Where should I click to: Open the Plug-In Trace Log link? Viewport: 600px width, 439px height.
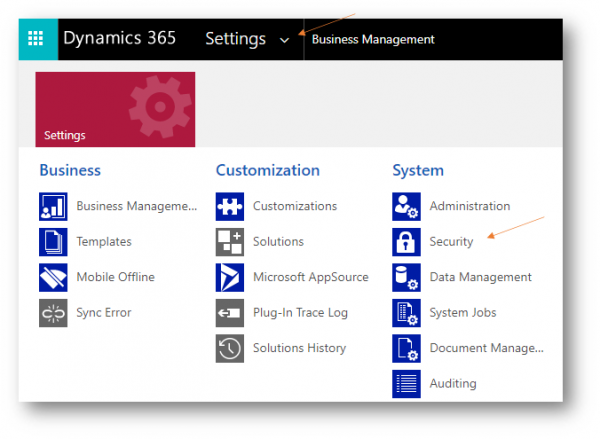300,313
